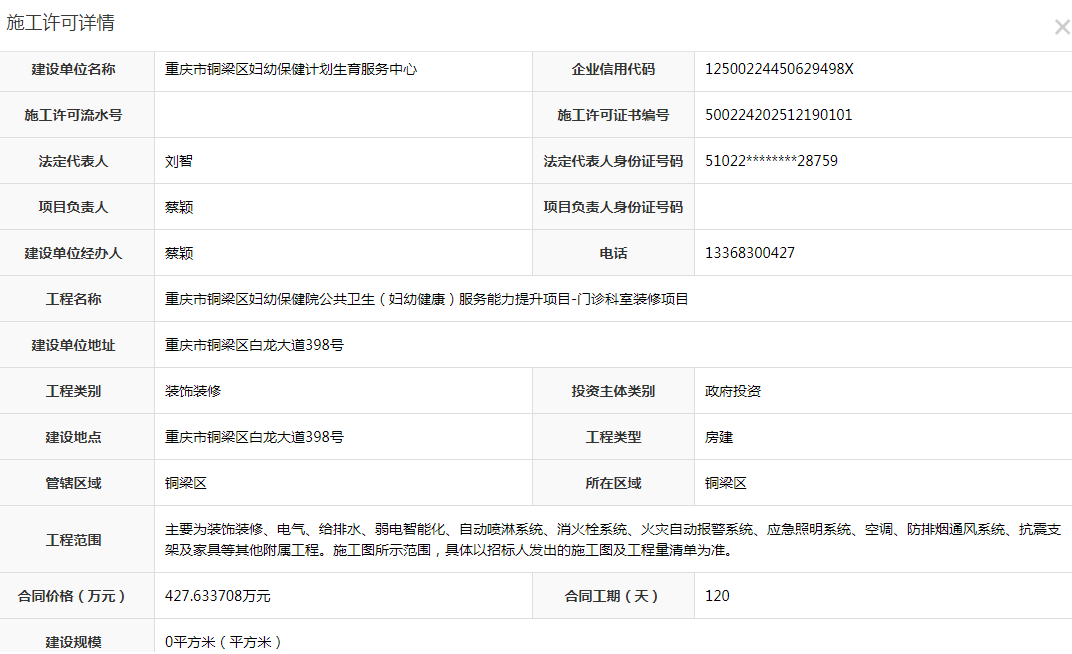This screenshot has width=1072, height=654.
Task: Click the 建设地点 address value
Action: tap(255, 437)
